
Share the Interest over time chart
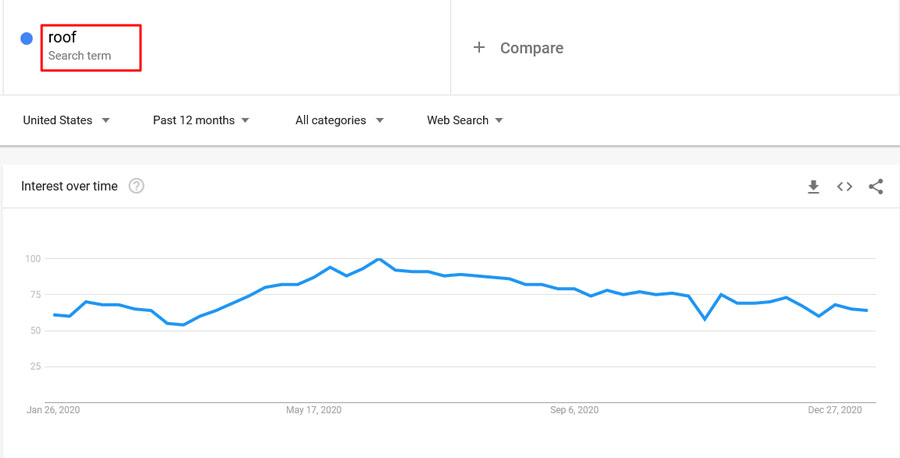click(x=876, y=187)
